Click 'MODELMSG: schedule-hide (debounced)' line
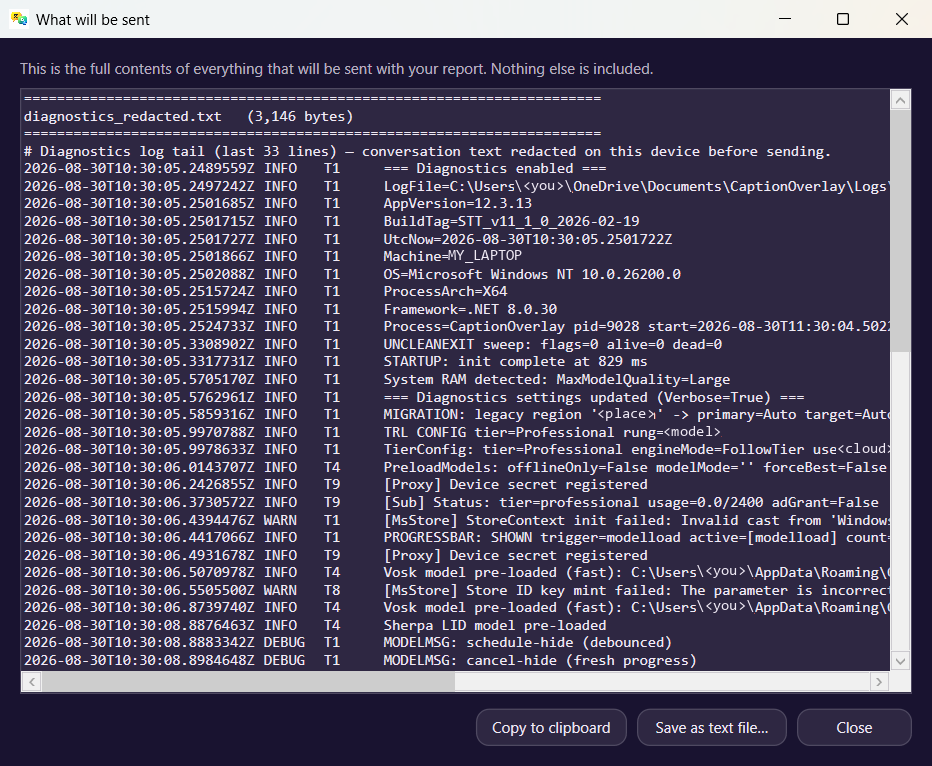Screen dimensions: 932x766 [x=348, y=643]
